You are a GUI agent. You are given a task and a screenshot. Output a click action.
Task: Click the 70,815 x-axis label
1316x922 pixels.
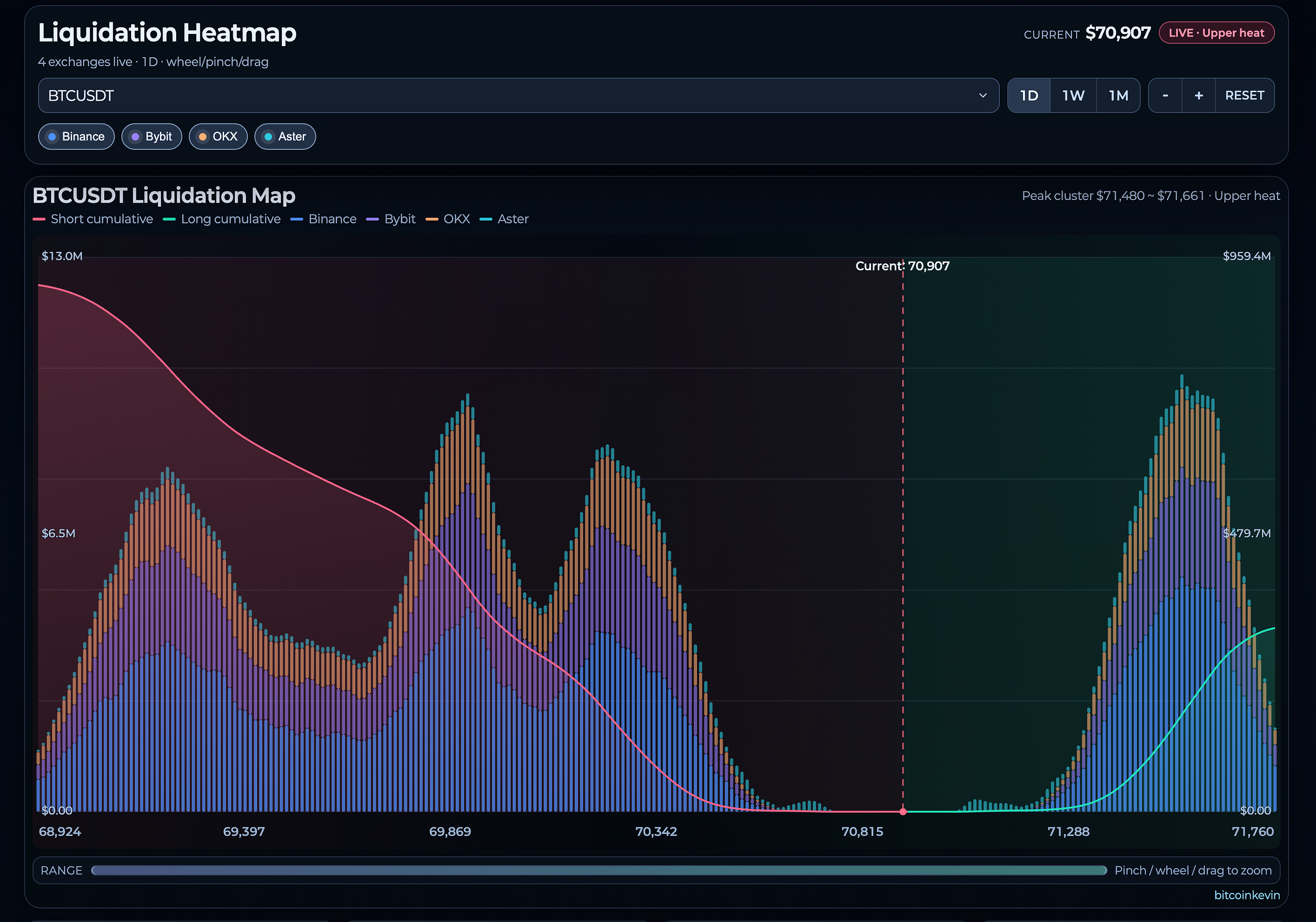pos(862,831)
